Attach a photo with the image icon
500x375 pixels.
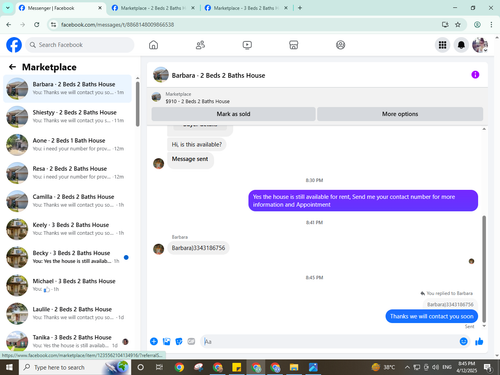tap(166, 341)
